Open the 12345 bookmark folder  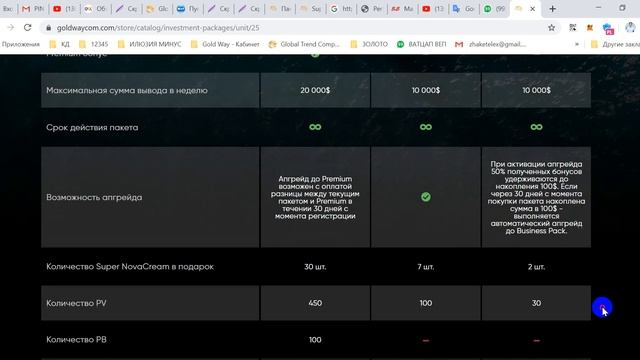tap(94, 44)
